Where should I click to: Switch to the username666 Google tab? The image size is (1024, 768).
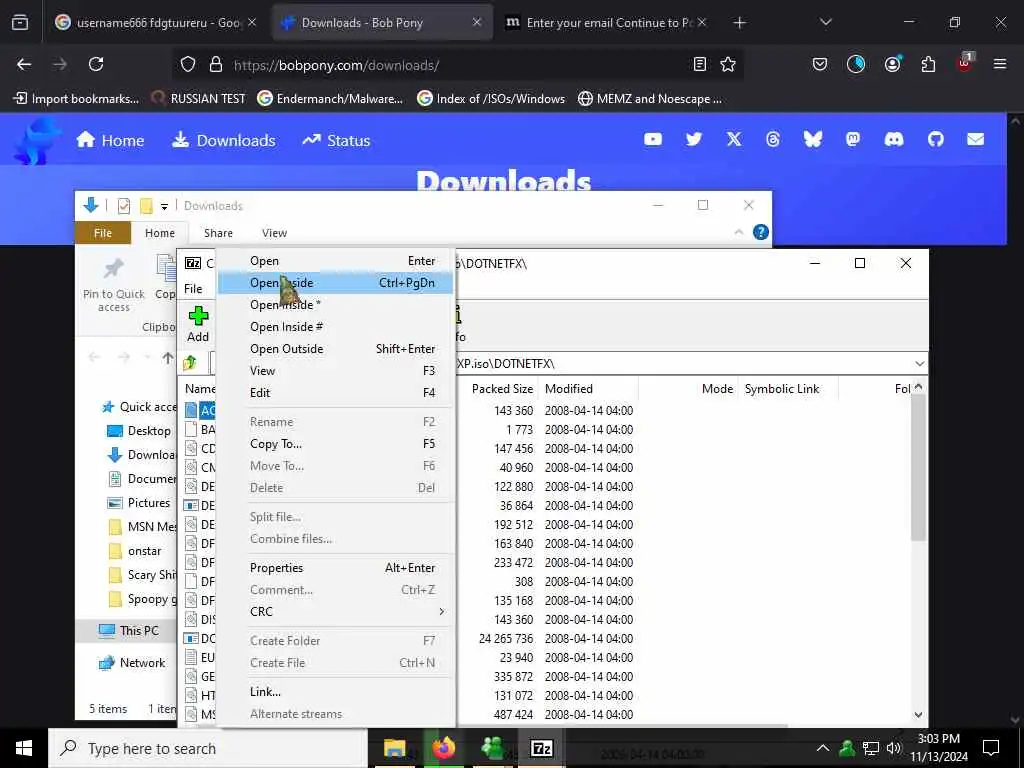tap(155, 22)
